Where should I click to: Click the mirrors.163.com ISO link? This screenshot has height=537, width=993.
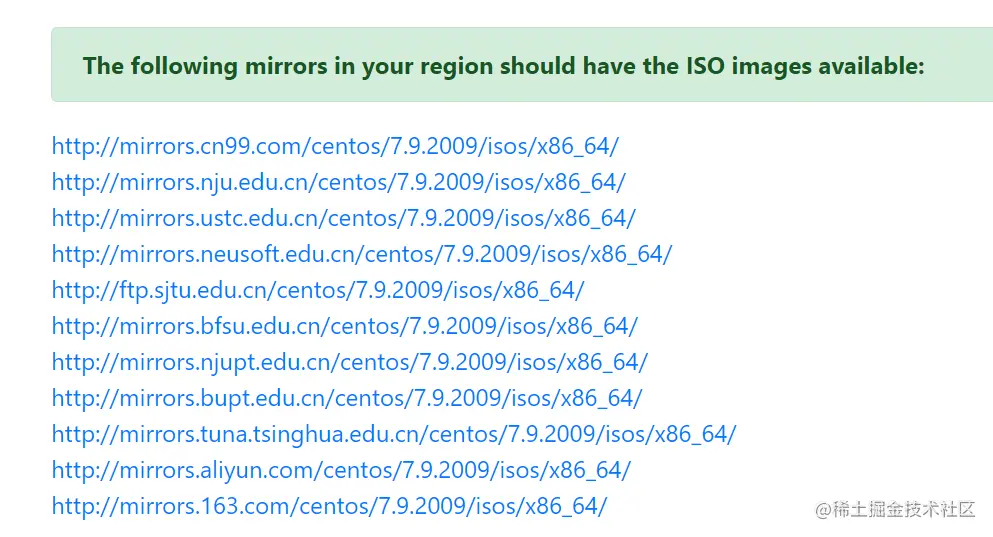[329, 506]
